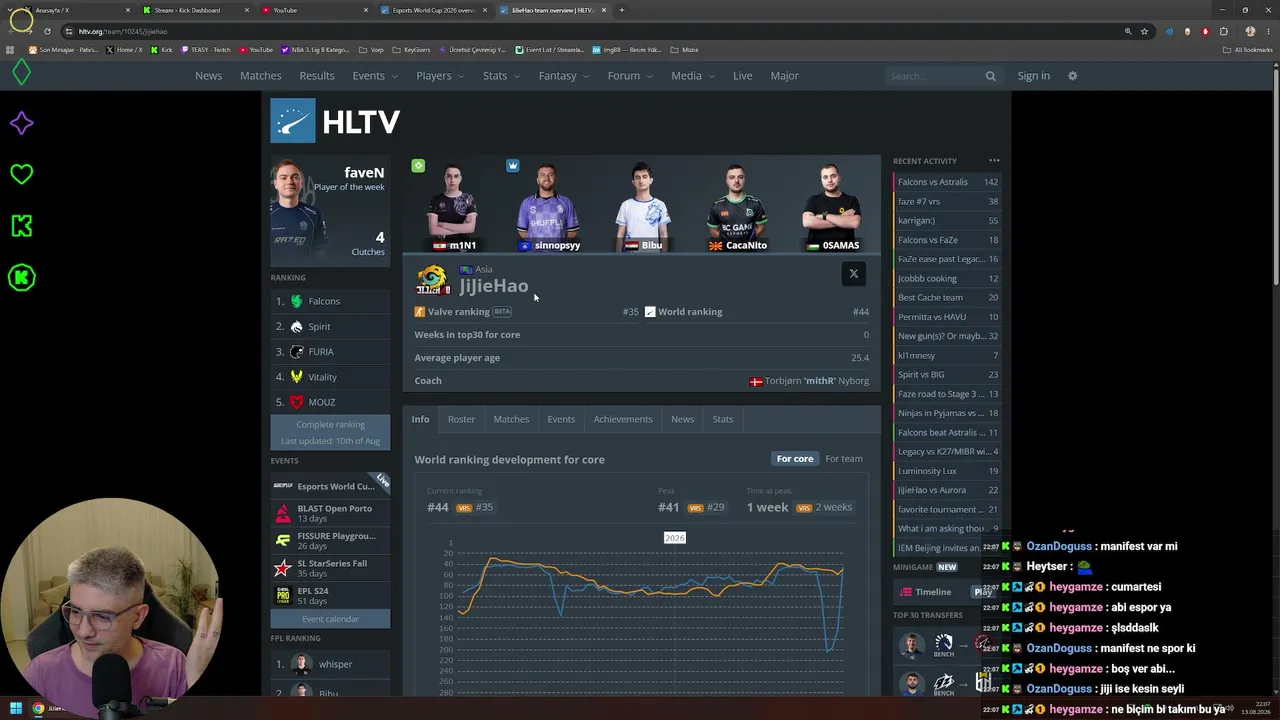
Task: Open Matches in the top navigation bar
Action: pos(260,76)
